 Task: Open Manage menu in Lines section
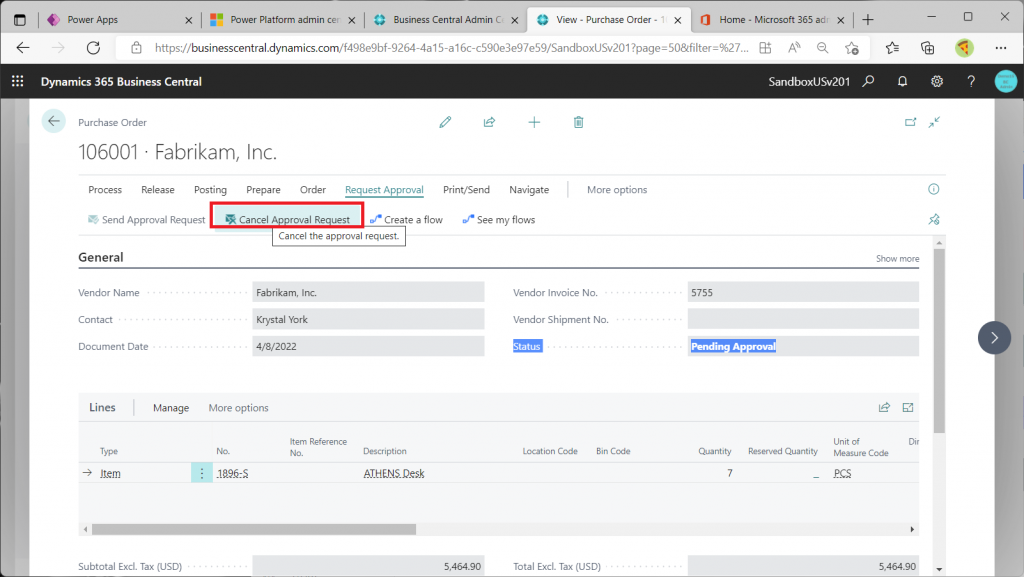point(171,407)
